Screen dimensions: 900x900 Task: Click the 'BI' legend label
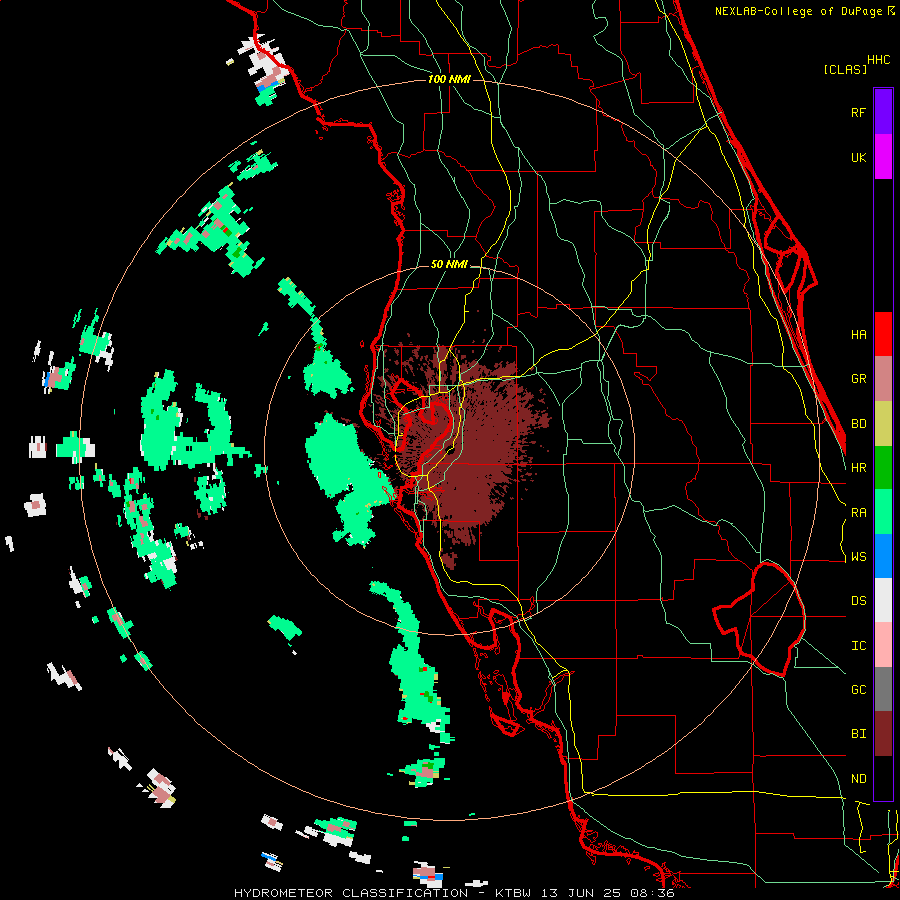click(x=858, y=734)
